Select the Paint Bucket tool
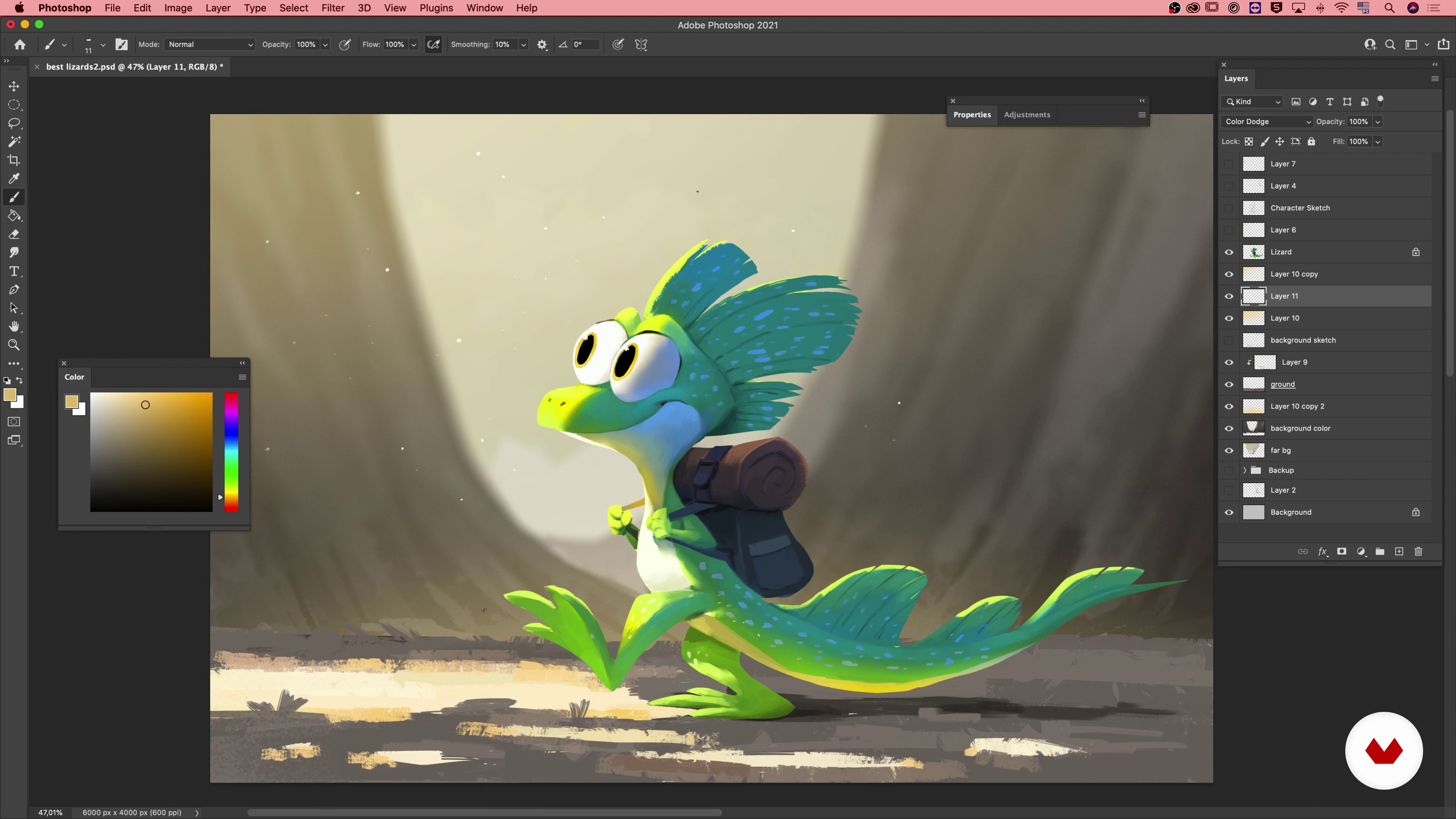Image resolution: width=1456 pixels, height=819 pixels. pyautogui.click(x=14, y=215)
